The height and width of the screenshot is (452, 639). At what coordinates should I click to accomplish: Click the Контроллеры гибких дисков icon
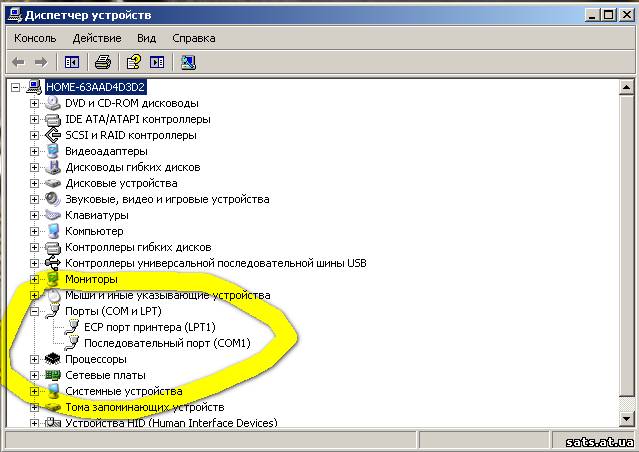[x=53, y=247]
